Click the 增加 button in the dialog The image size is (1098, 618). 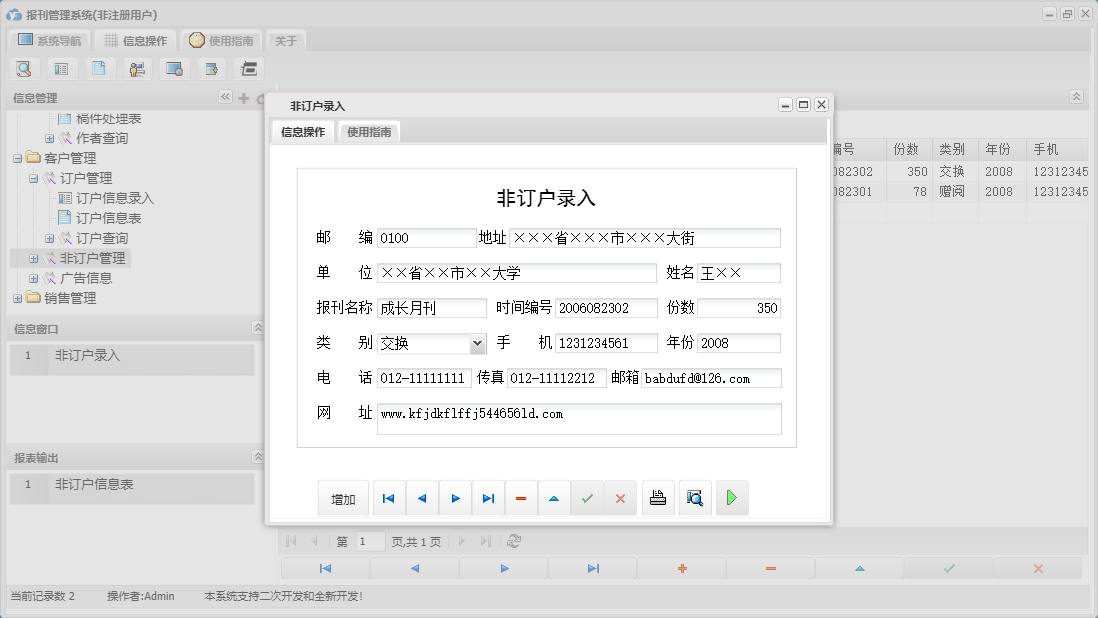(343, 497)
